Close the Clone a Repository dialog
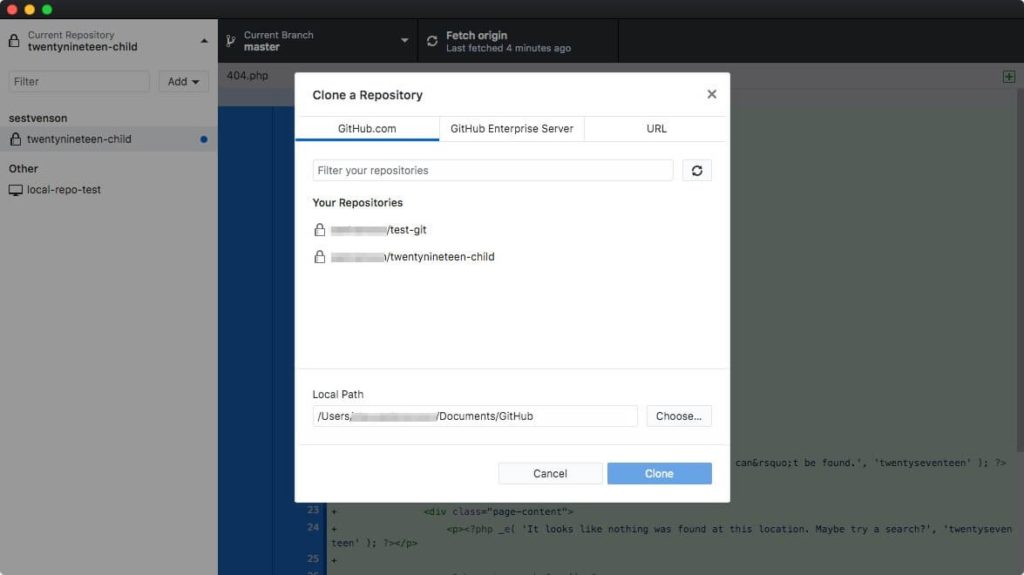 712,95
